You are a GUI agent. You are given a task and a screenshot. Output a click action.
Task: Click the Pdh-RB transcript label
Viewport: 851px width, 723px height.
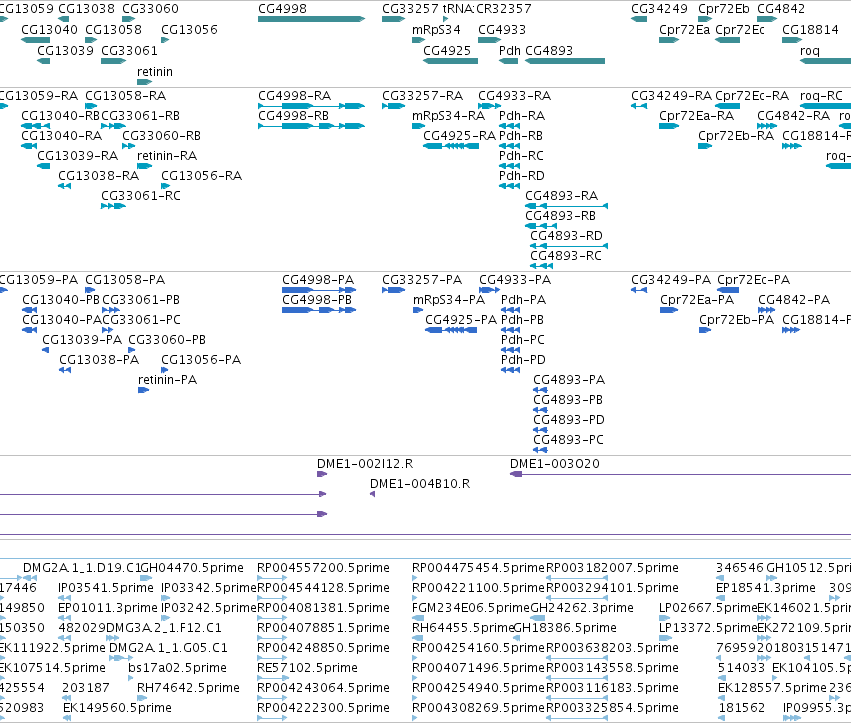(x=520, y=136)
